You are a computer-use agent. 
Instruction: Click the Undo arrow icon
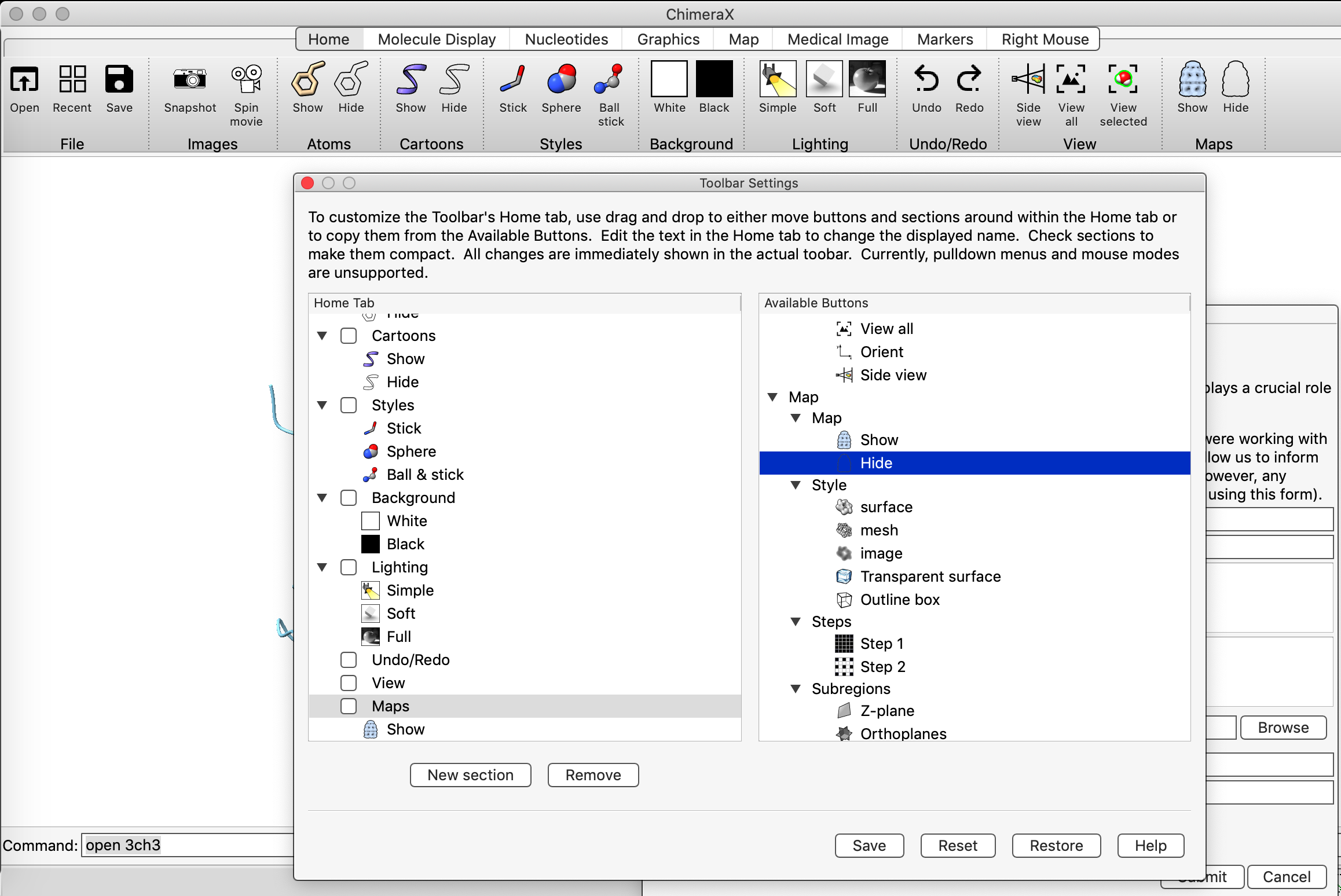926,79
